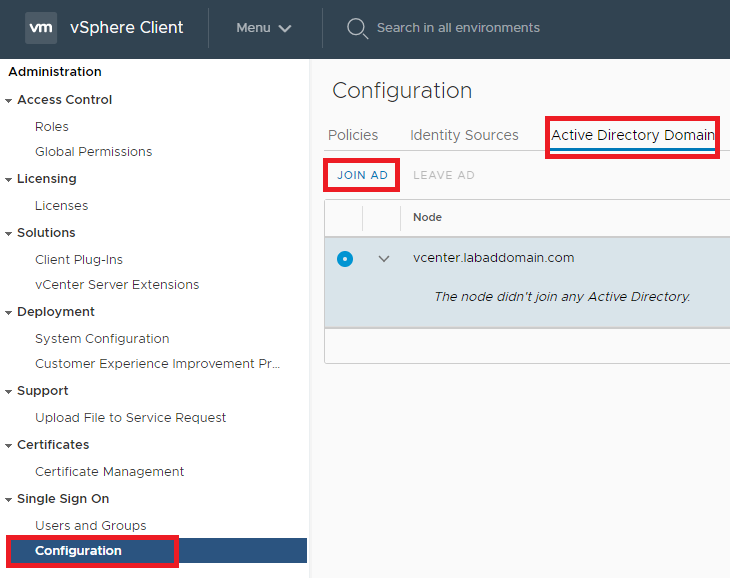The image size is (730, 578).
Task: Open Users and Groups
Action: click(90, 525)
